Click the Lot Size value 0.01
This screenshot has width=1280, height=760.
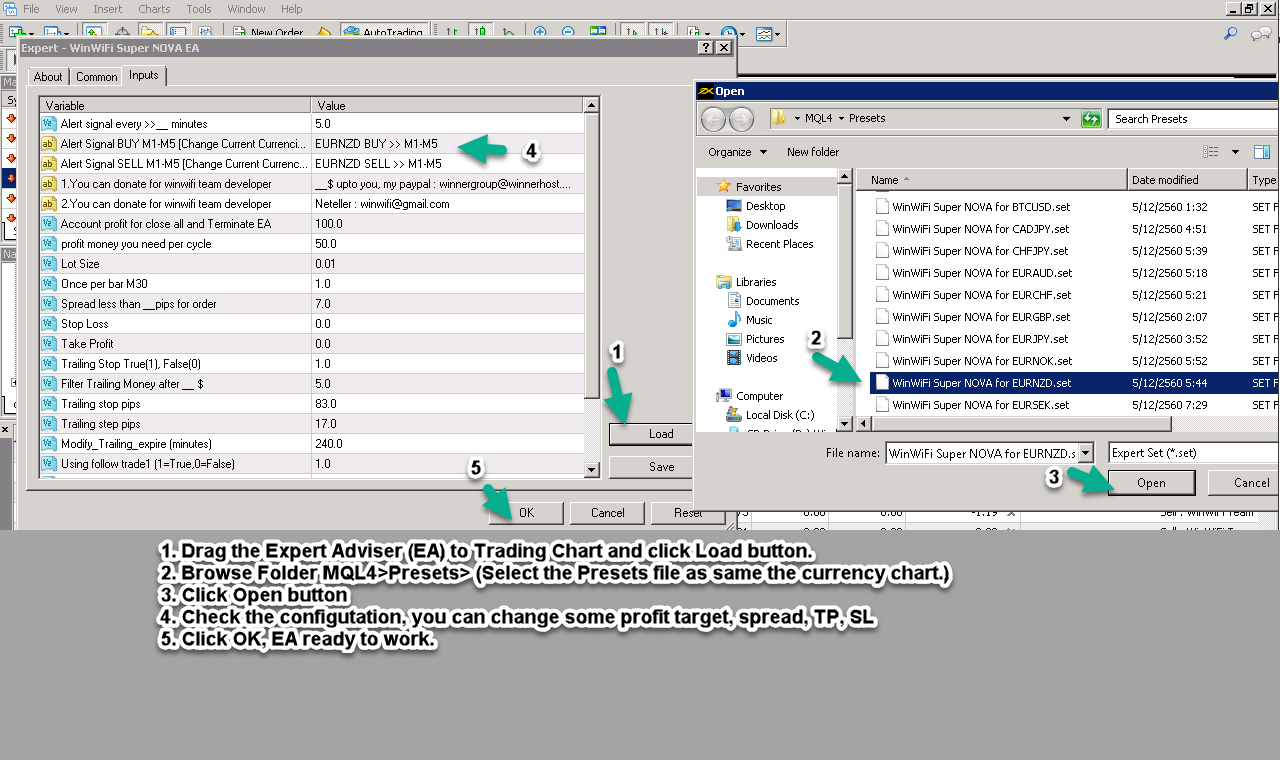[x=447, y=264]
